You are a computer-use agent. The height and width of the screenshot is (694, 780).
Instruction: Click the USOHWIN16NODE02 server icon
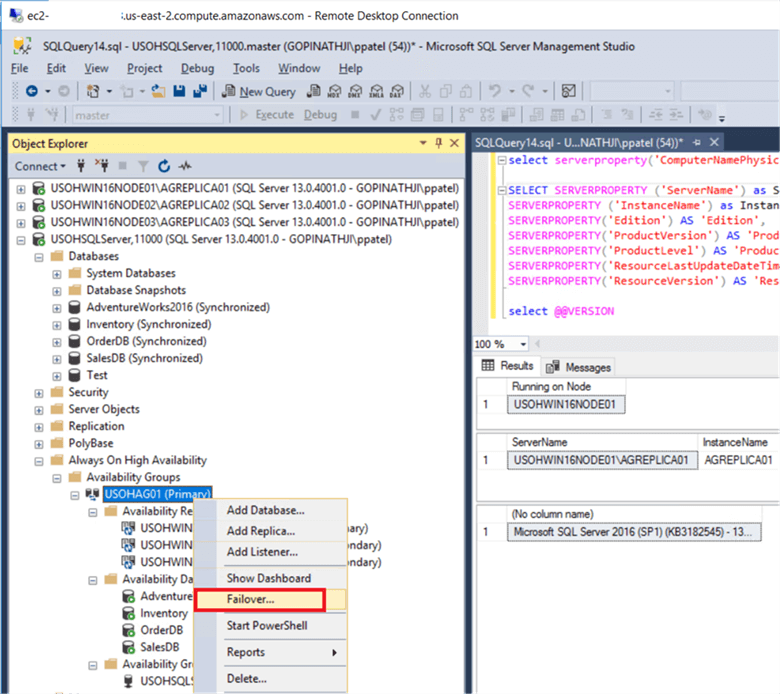(39, 205)
